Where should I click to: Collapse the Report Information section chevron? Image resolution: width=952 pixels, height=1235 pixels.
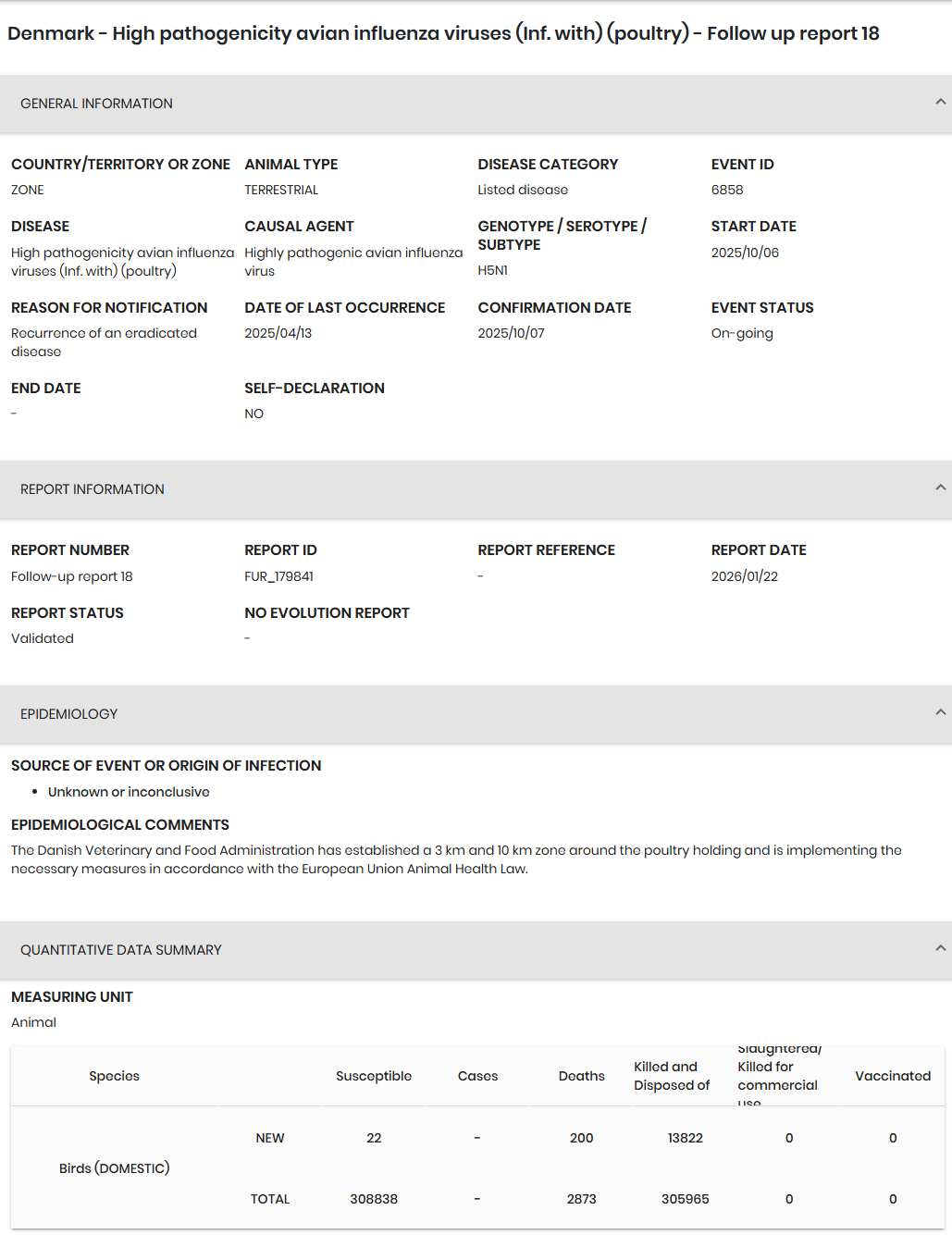(940, 488)
